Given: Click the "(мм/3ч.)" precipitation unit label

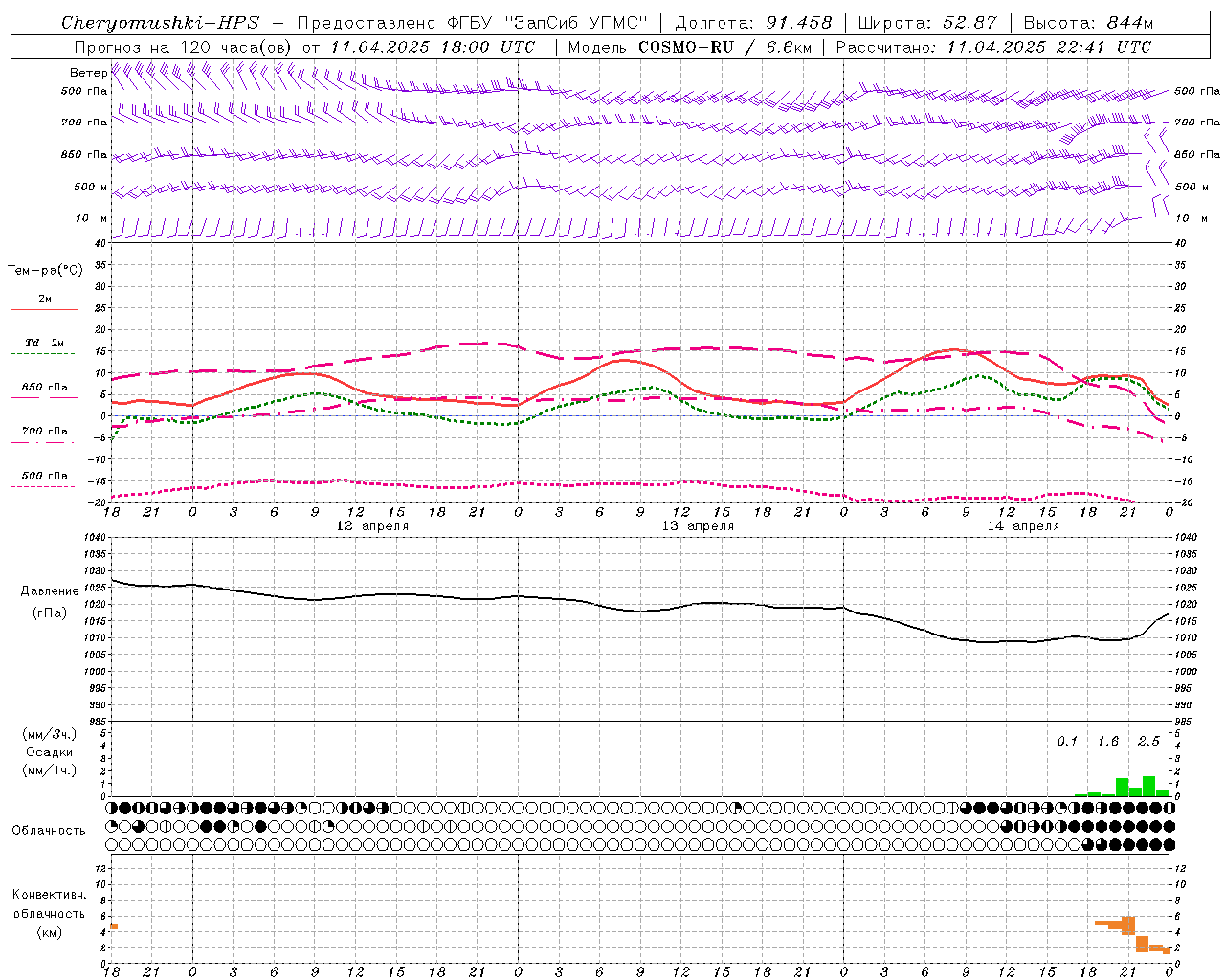Looking at the screenshot, I should [x=49, y=734].
